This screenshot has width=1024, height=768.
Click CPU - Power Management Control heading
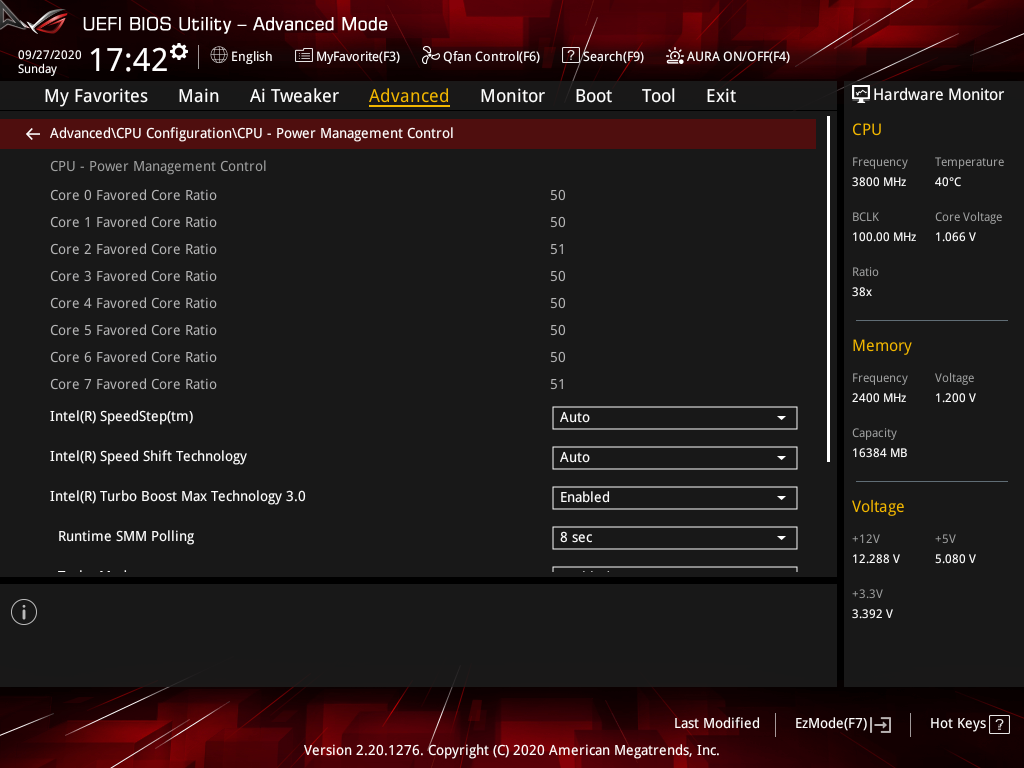tap(158, 167)
